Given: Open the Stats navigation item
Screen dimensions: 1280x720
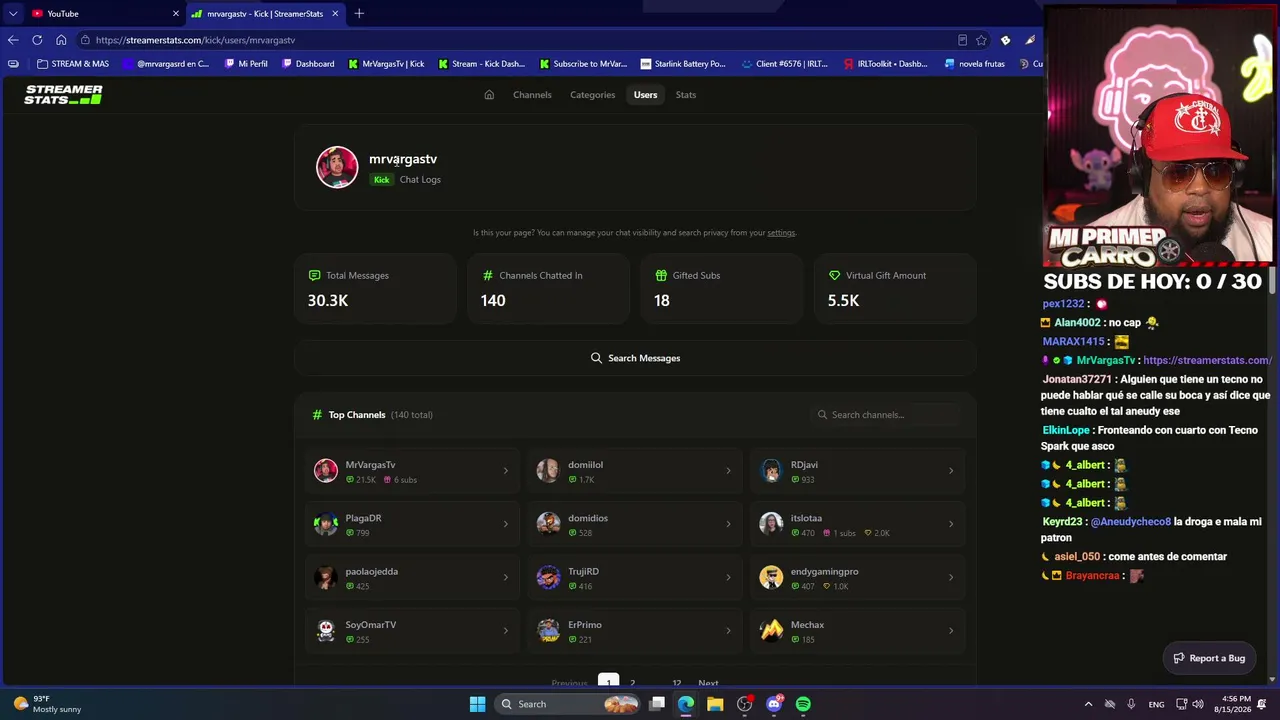Looking at the screenshot, I should click(685, 95).
